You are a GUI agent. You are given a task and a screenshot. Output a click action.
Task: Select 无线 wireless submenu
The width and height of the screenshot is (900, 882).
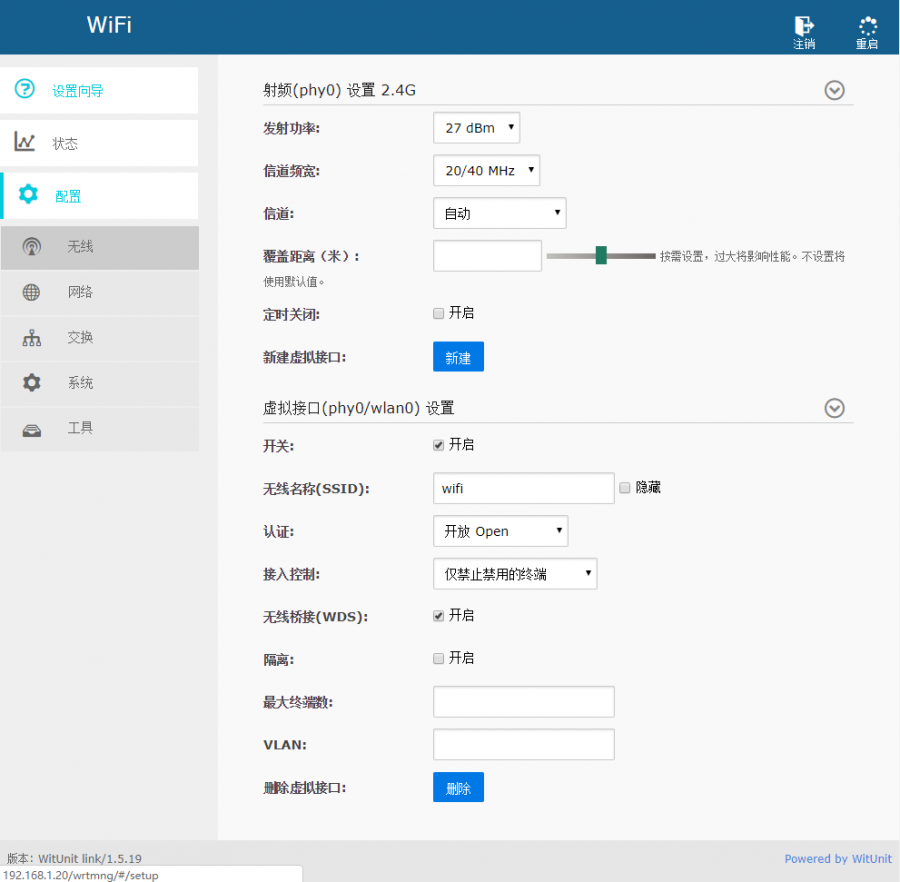click(x=100, y=248)
